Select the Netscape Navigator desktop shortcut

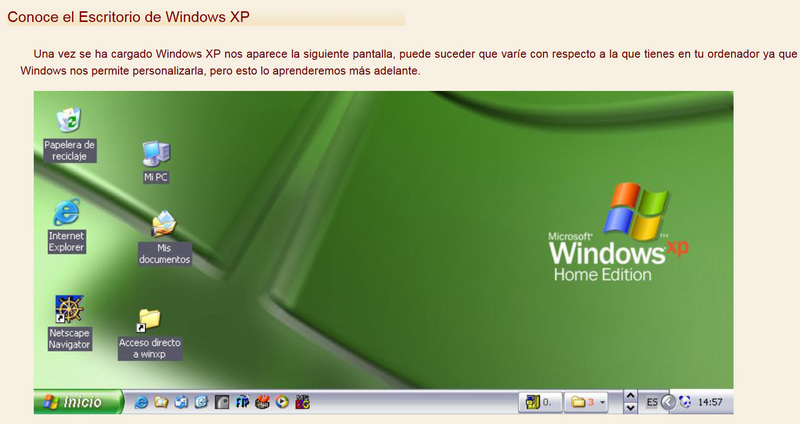69,322
